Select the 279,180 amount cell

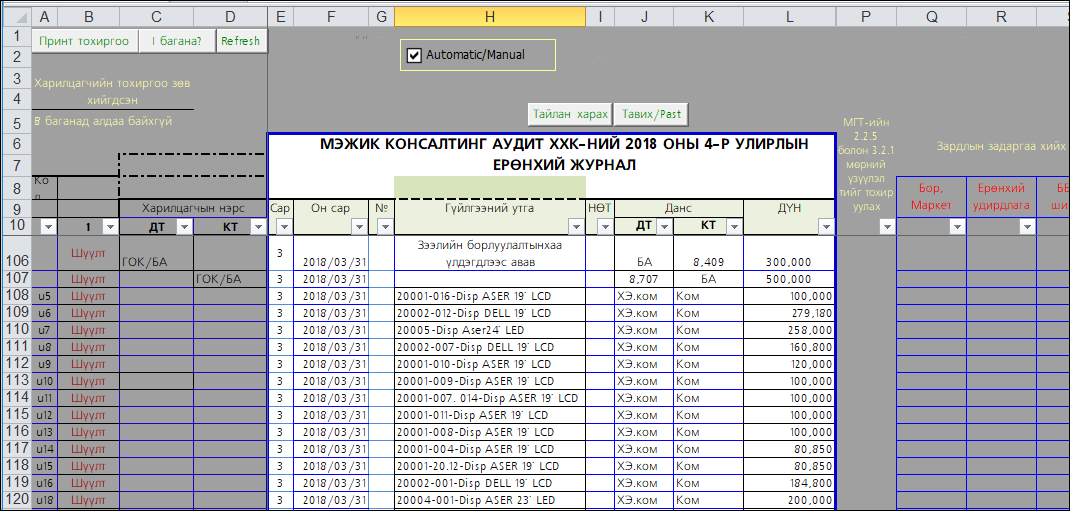click(x=790, y=313)
